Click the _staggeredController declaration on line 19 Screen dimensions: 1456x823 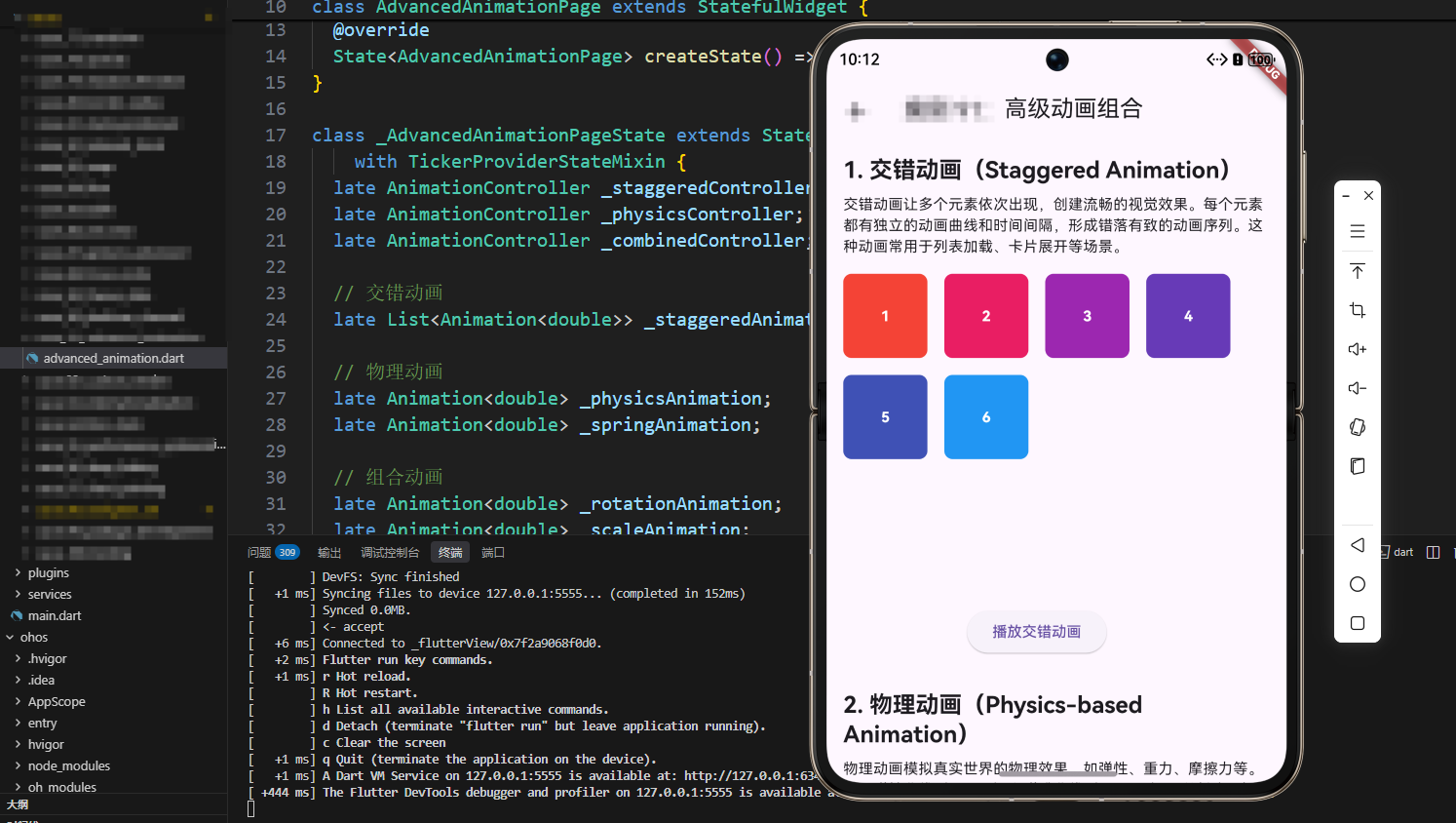[706, 188]
